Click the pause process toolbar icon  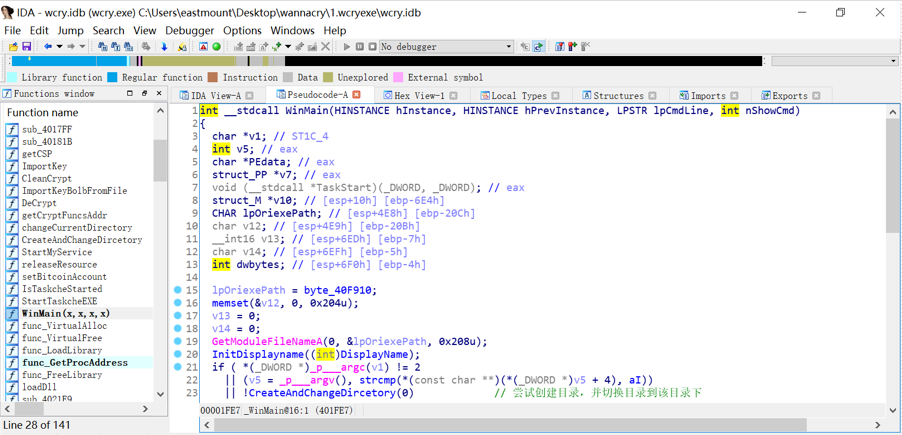click(x=360, y=47)
